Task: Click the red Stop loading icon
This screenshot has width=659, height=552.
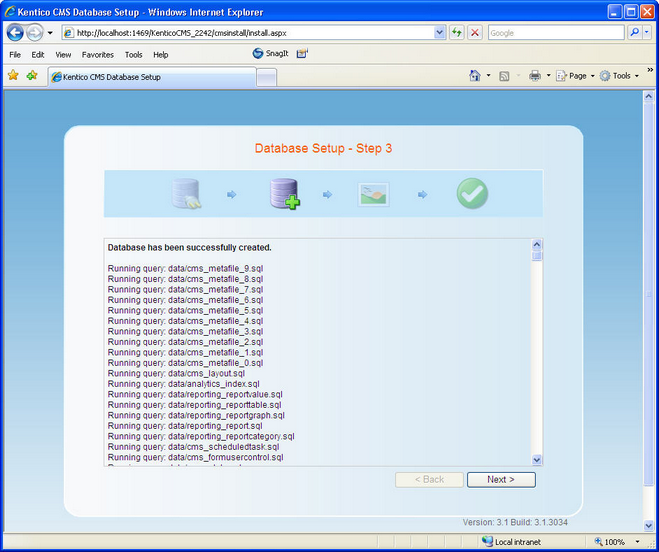Action: coord(475,32)
